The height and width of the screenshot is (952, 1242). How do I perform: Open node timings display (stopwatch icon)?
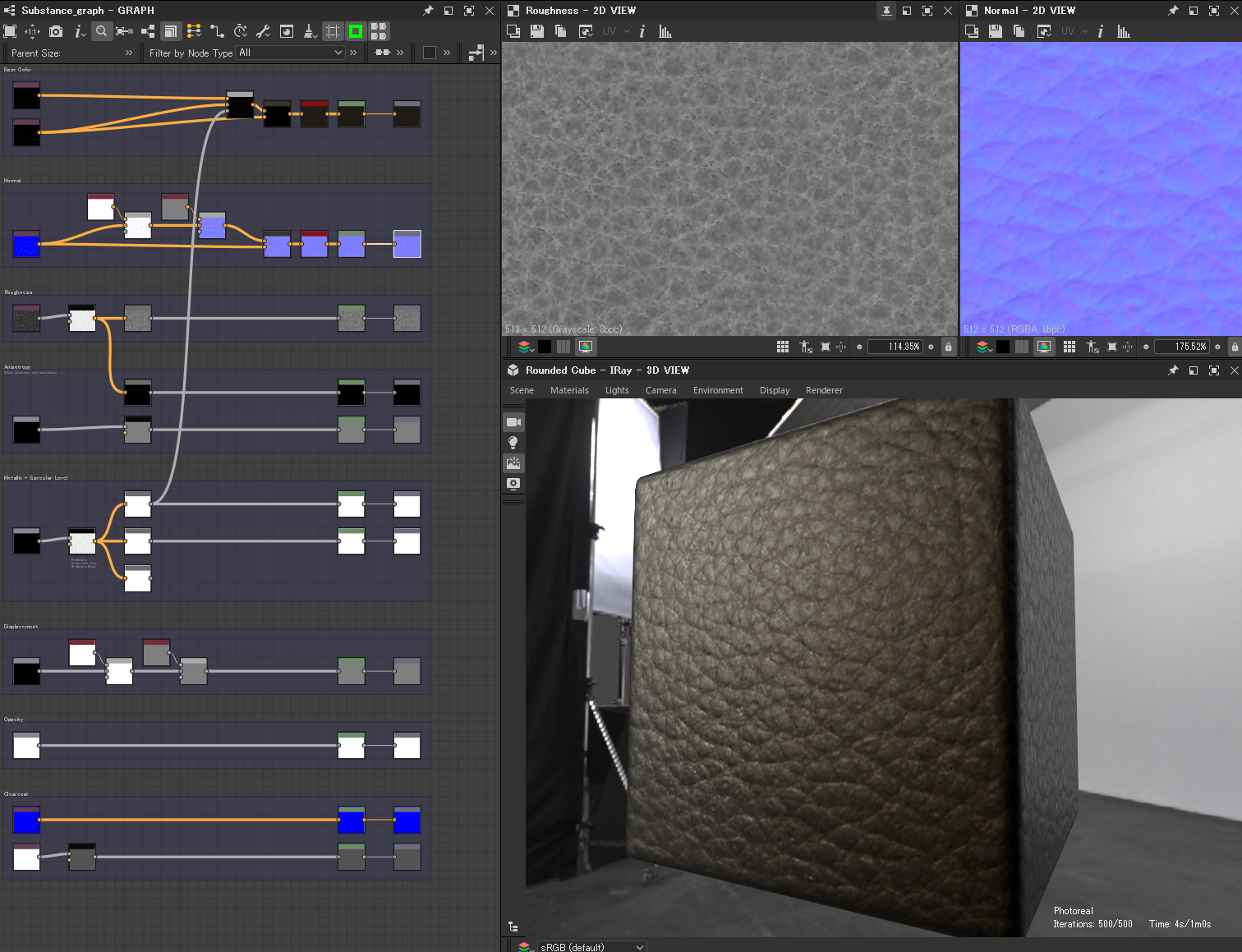click(x=240, y=31)
